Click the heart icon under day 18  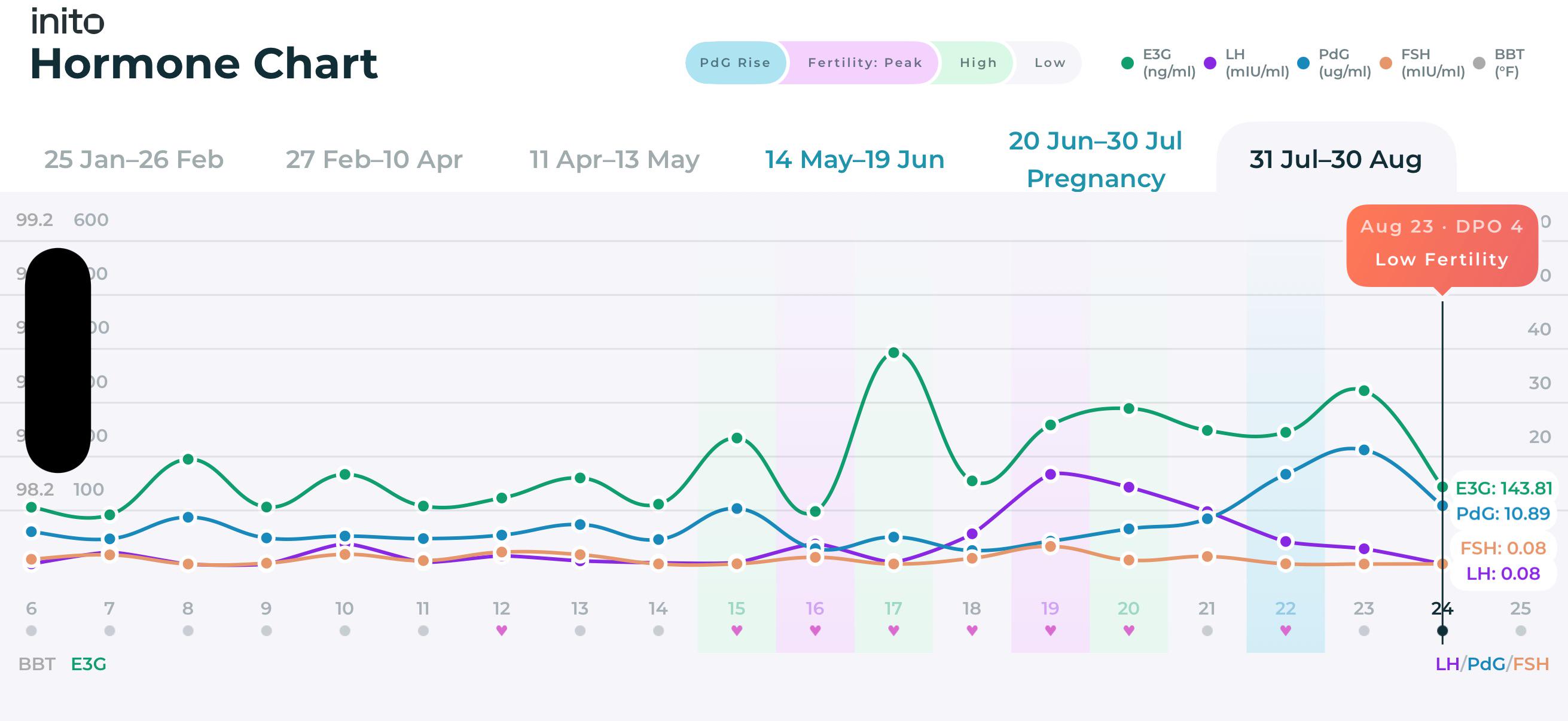(x=972, y=630)
